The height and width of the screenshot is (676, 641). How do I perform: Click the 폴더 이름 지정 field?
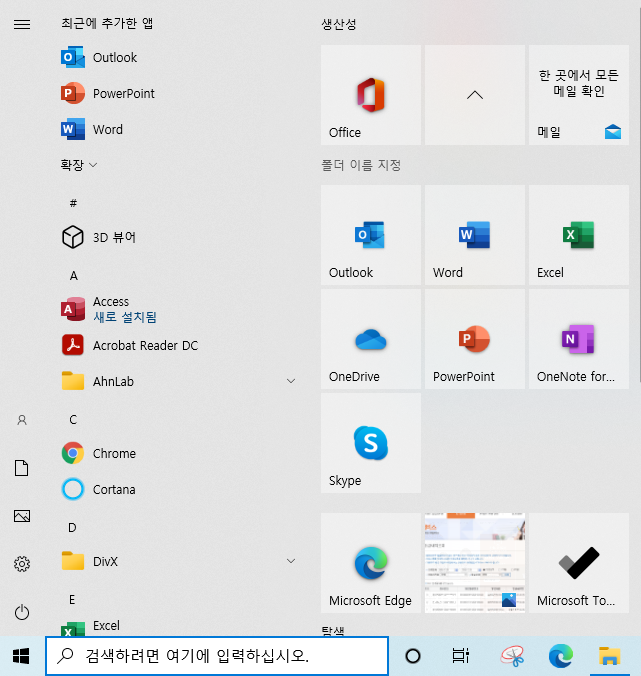(361, 165)
